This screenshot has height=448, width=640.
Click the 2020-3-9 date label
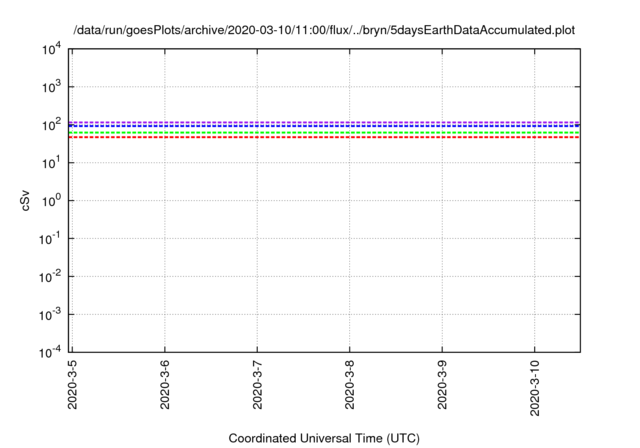(x=442, y=384)
